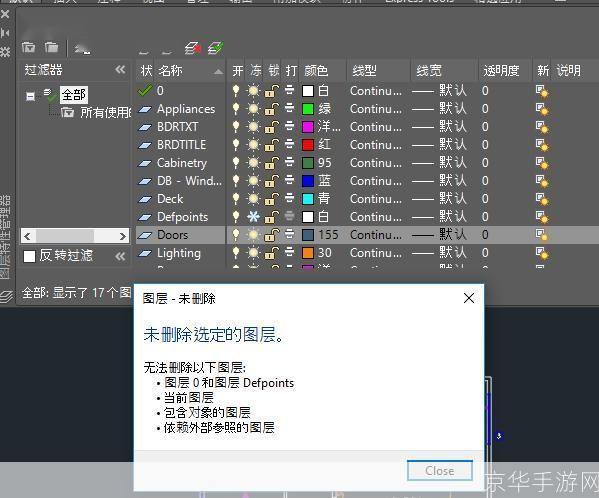Toggle freeze sun icon for Cabinetry layer
Viewport: 599px width, 498px height.
point(253,163)
